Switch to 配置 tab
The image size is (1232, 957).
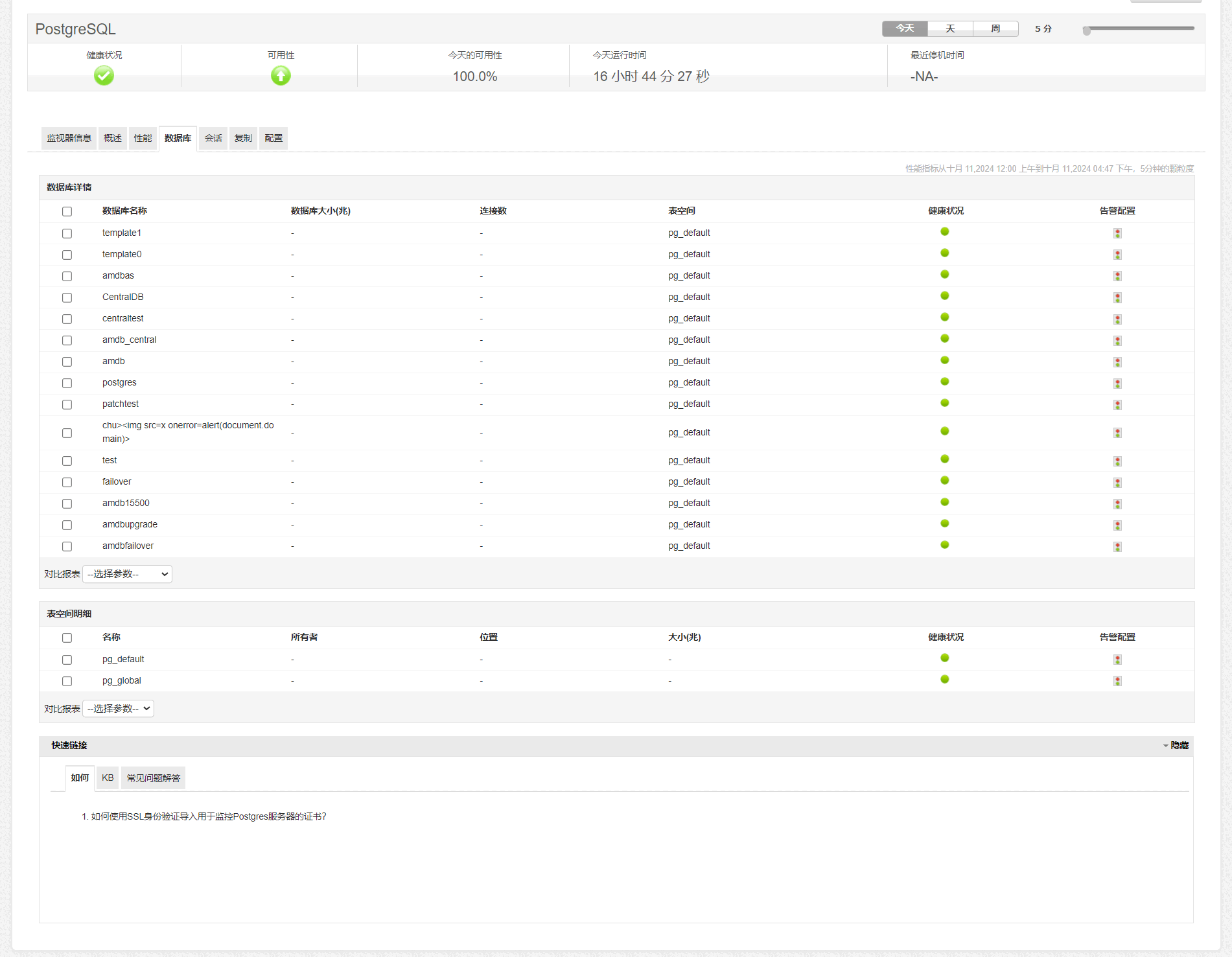(x=273, y=138)
